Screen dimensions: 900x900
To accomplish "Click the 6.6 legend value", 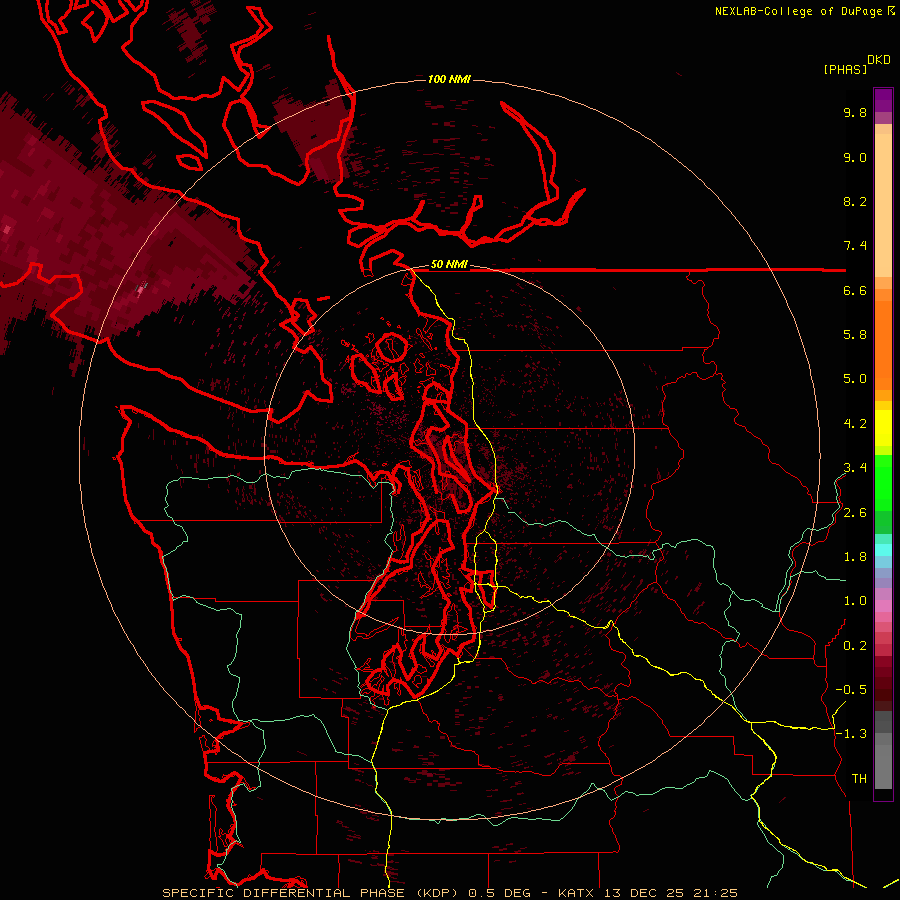I will click(855, 290).
